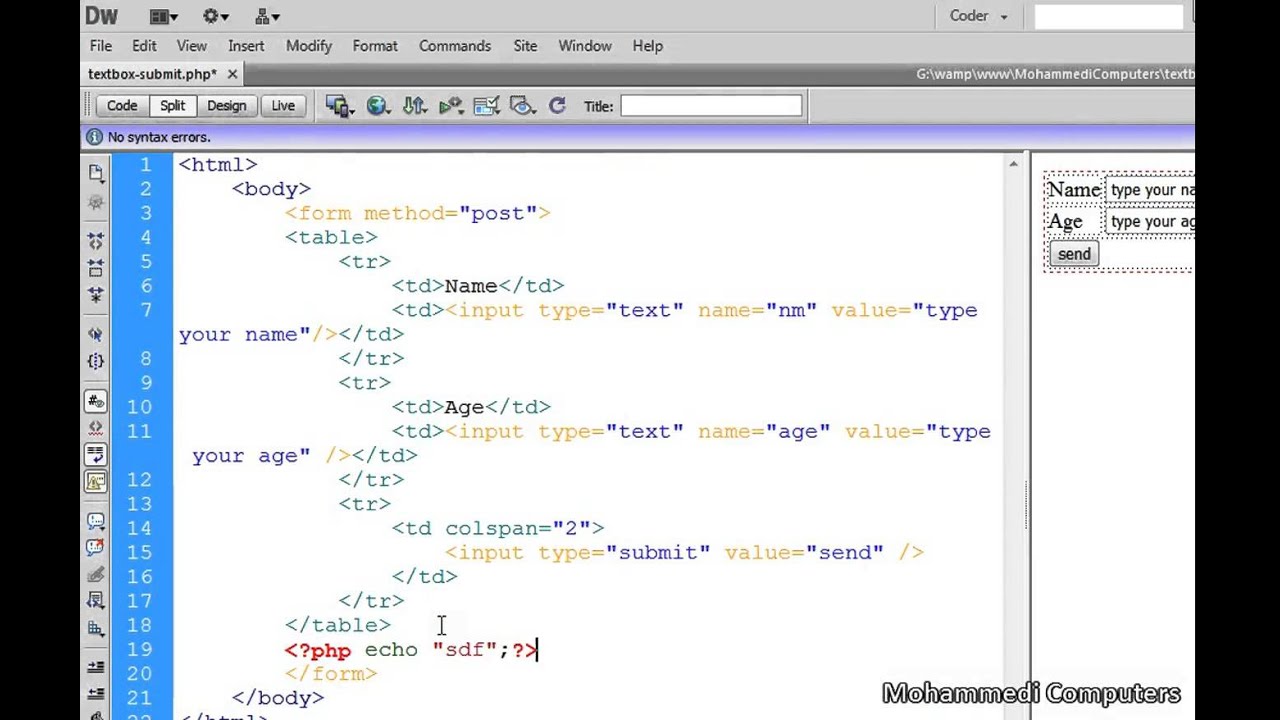Click the Collapse Selection icon
Screen dimensions: 1280x720
(x=96, y=267)
